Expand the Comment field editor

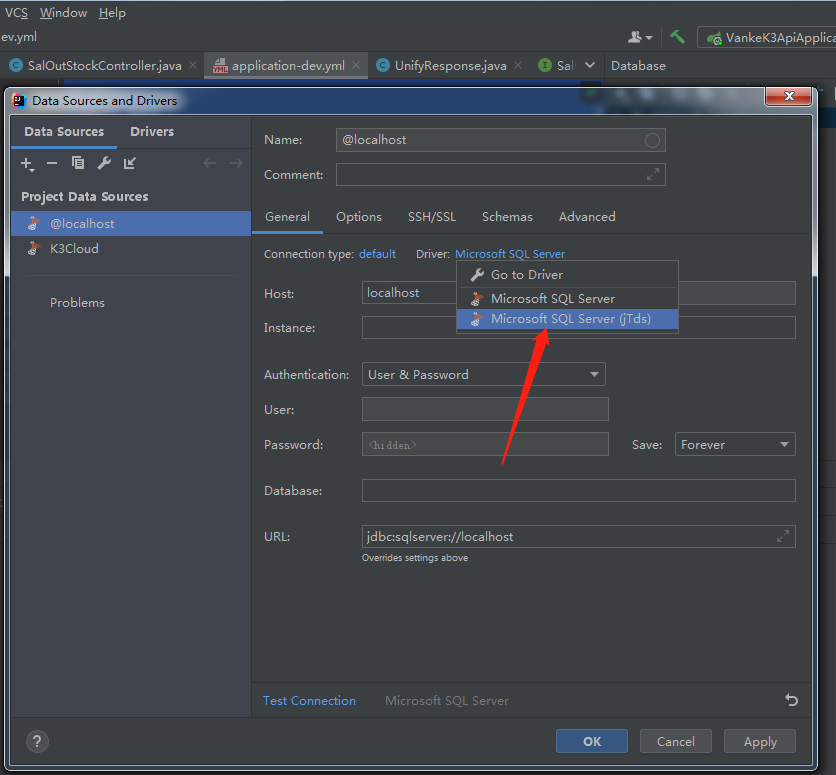(653, 174)
